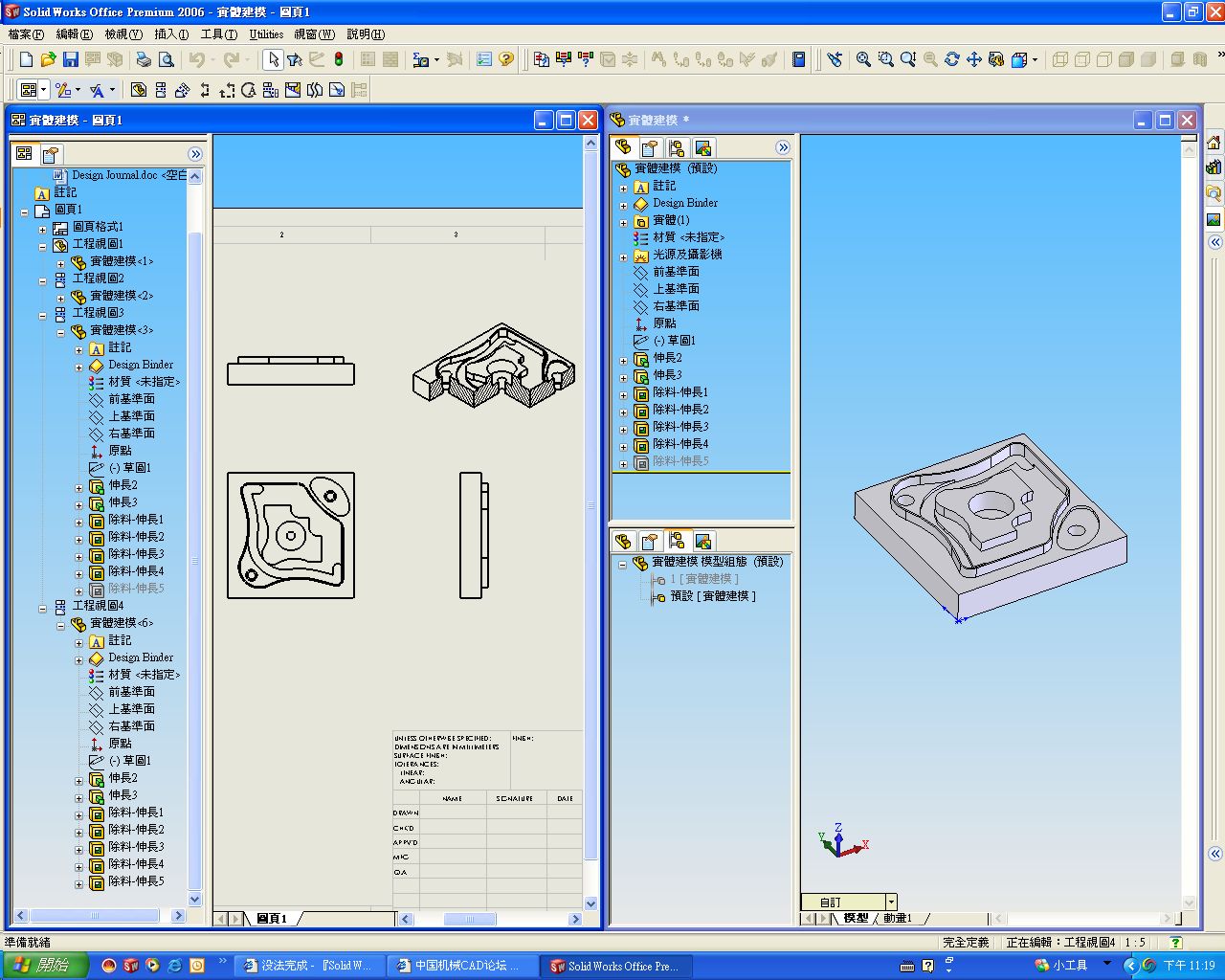The width and height of the screenshot is (1225, 980).
Task: Open the 工具(T) menu
Action: (218, 34)
